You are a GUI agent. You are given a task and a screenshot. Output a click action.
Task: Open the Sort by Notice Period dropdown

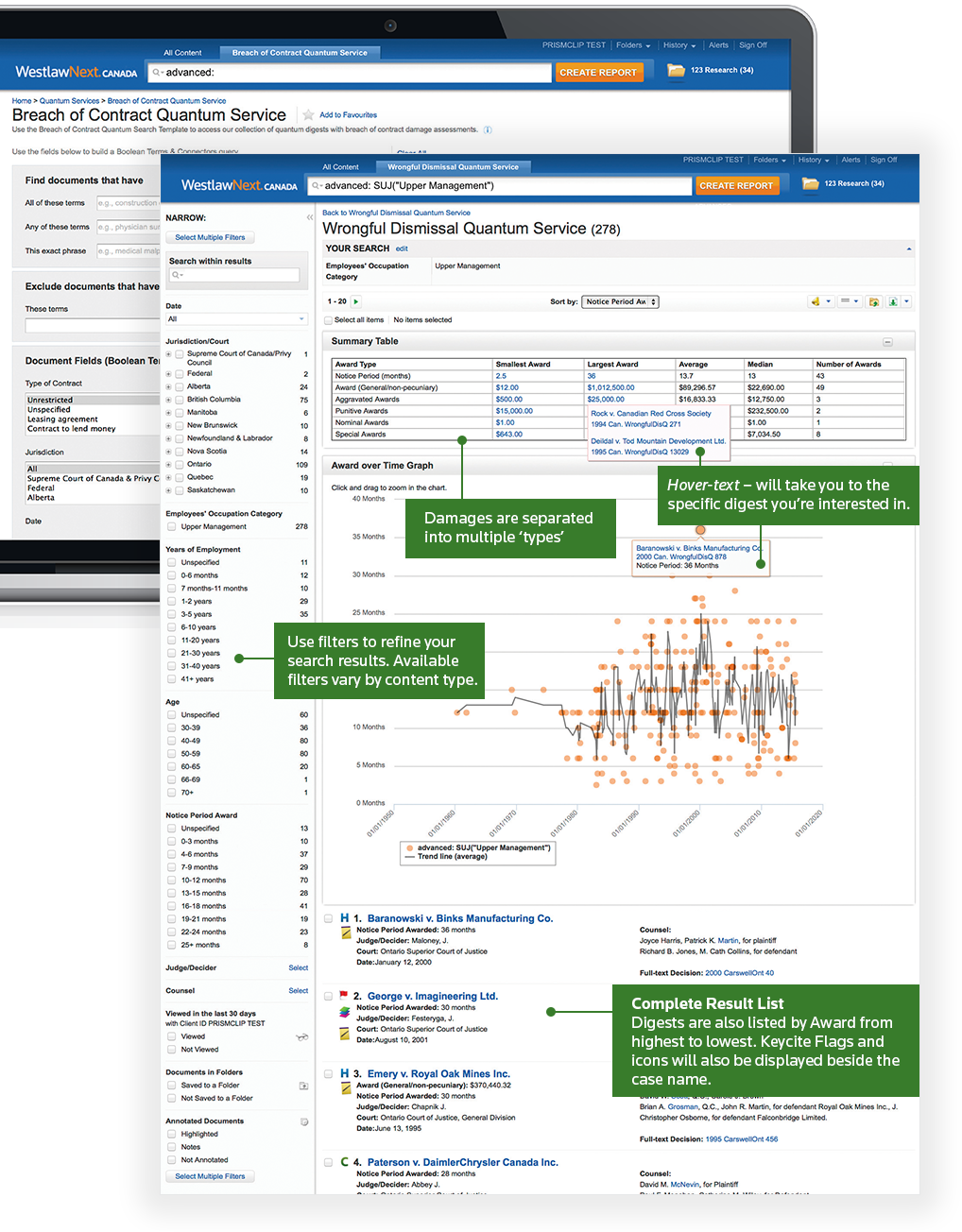click(x=620, y=301)
